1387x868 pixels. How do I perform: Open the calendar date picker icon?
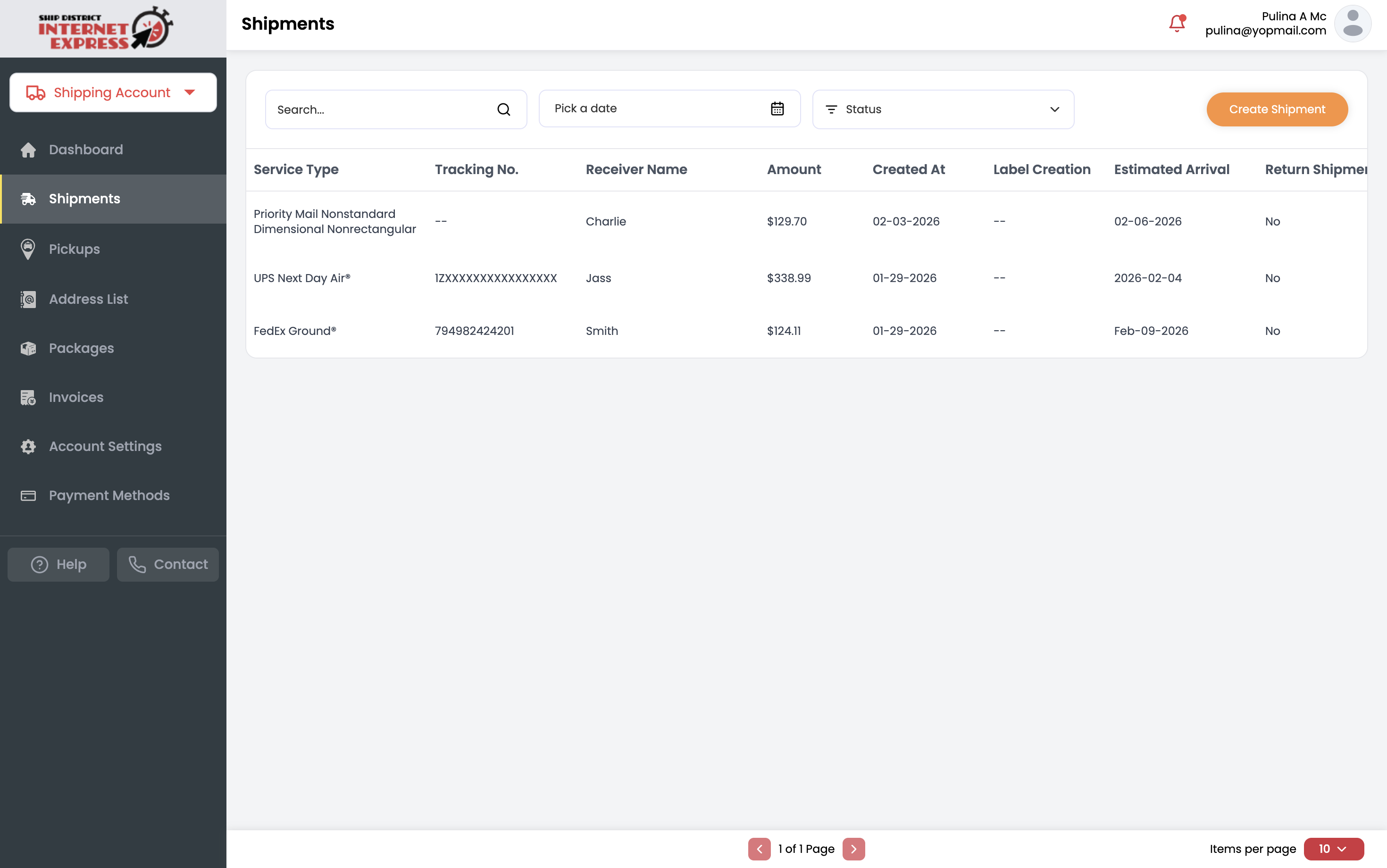click(x=777, y=108)
